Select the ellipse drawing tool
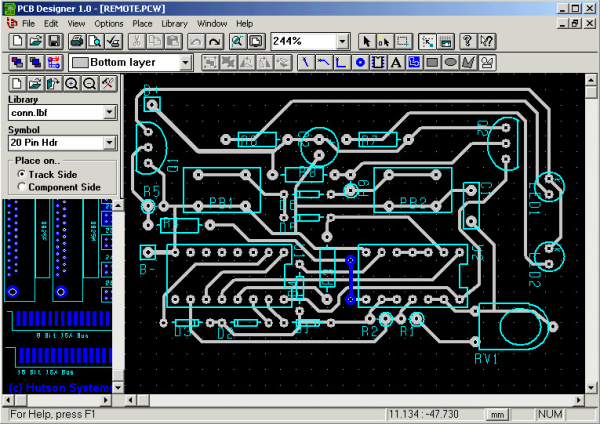Screen dimensions: 600x424 (x=451, y=62)
